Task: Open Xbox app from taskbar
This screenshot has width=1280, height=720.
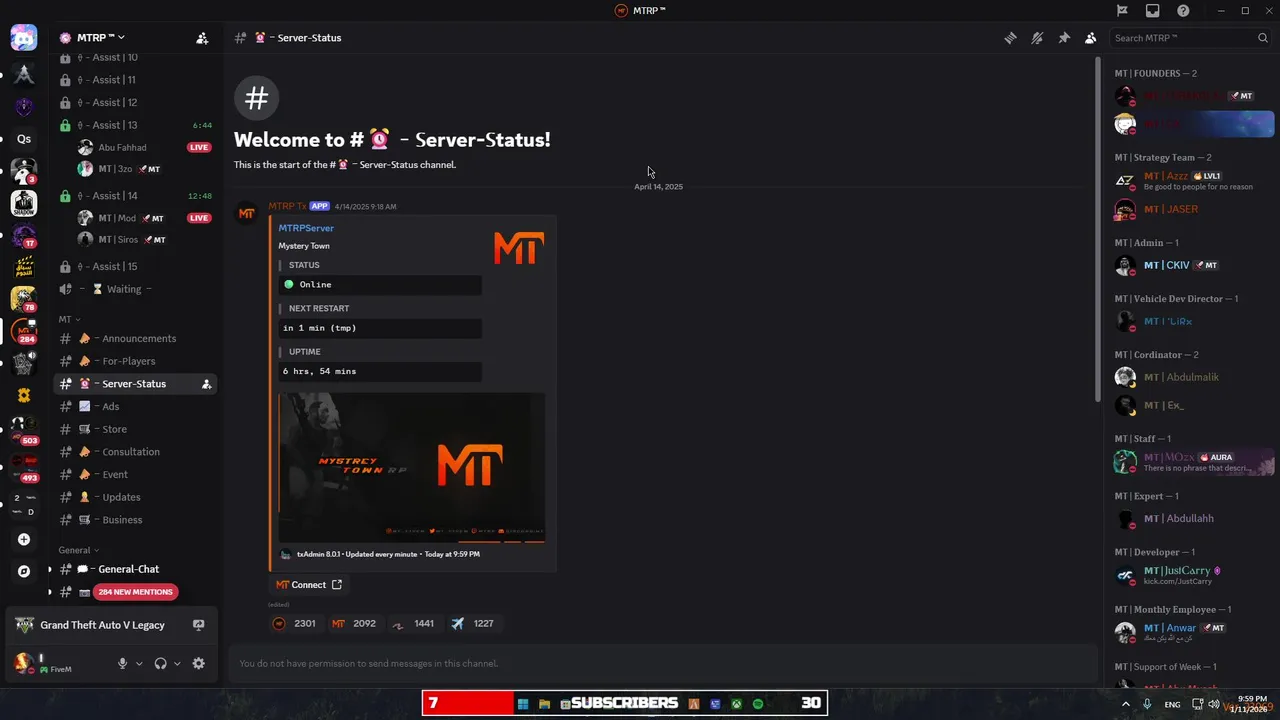Action: point(737,704)
